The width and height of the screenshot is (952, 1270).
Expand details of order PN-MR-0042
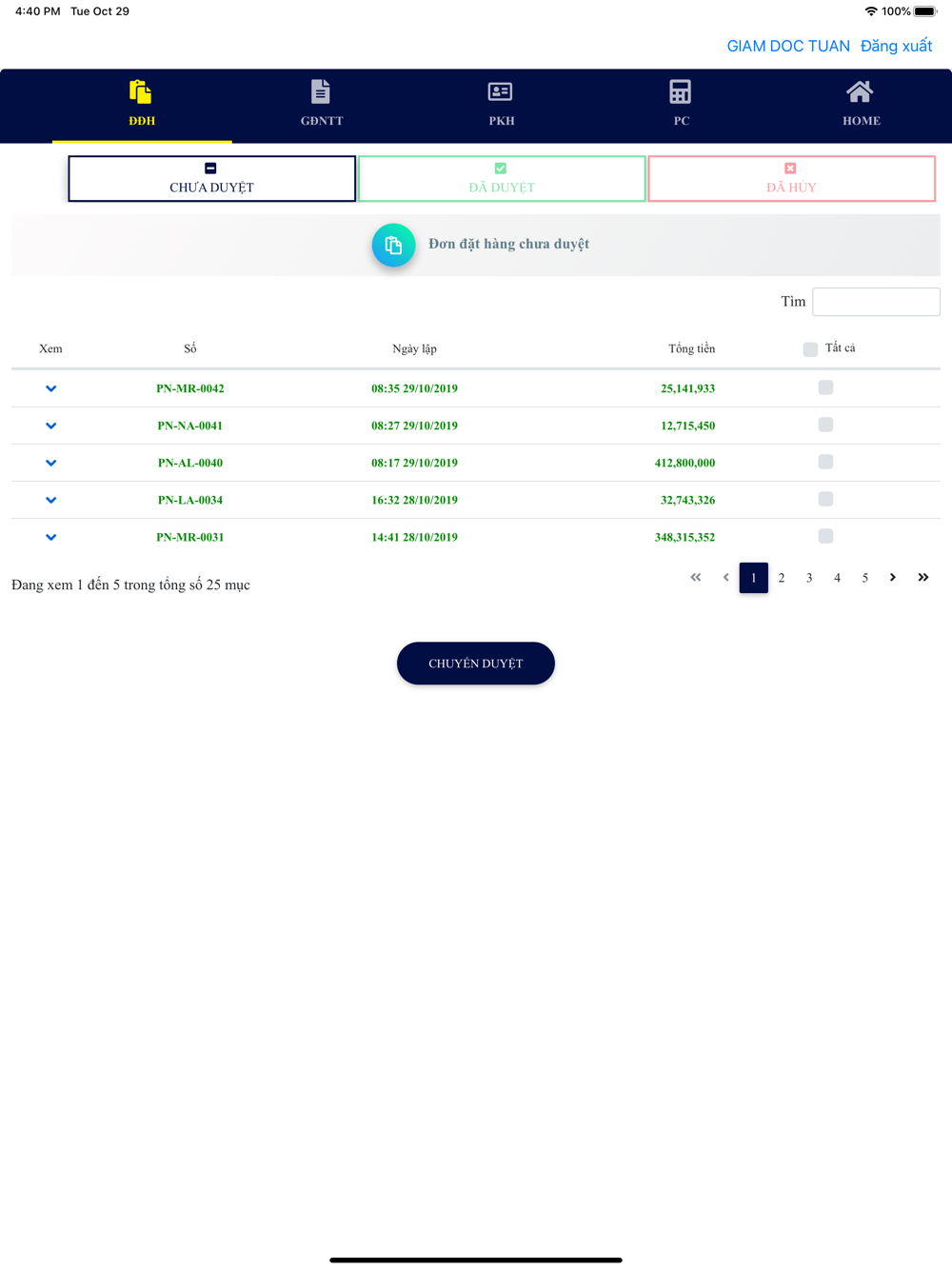[51, 388]
